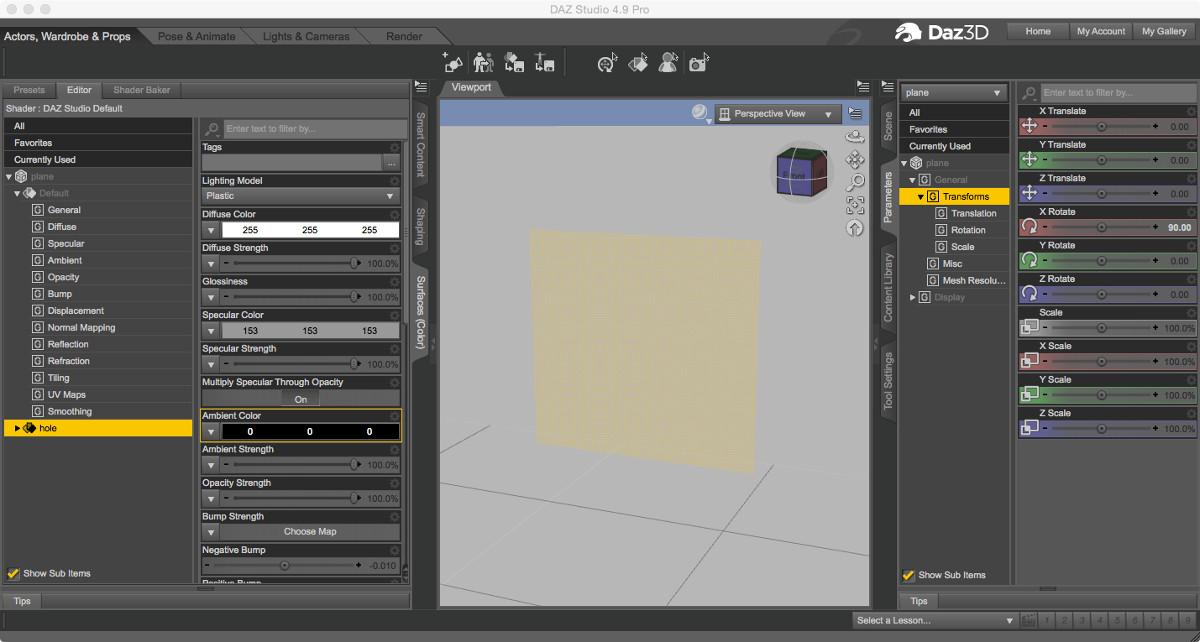The image size is (1200, 642).
Task: Open the Tool Settings side tab
Action: pos(887,381)
